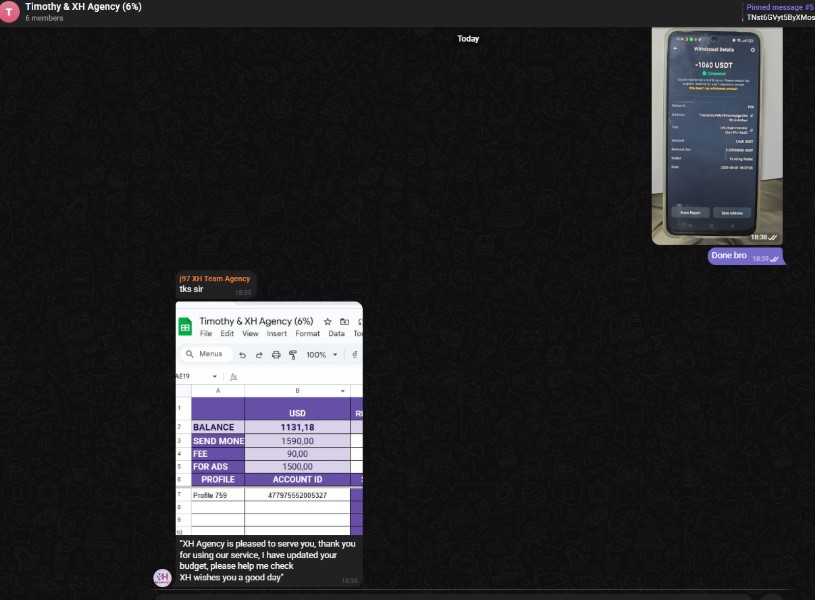The height and width of the screenshot is (600, 815).
Task: Open the File menu in the sheet
Action: click(206, 334)
